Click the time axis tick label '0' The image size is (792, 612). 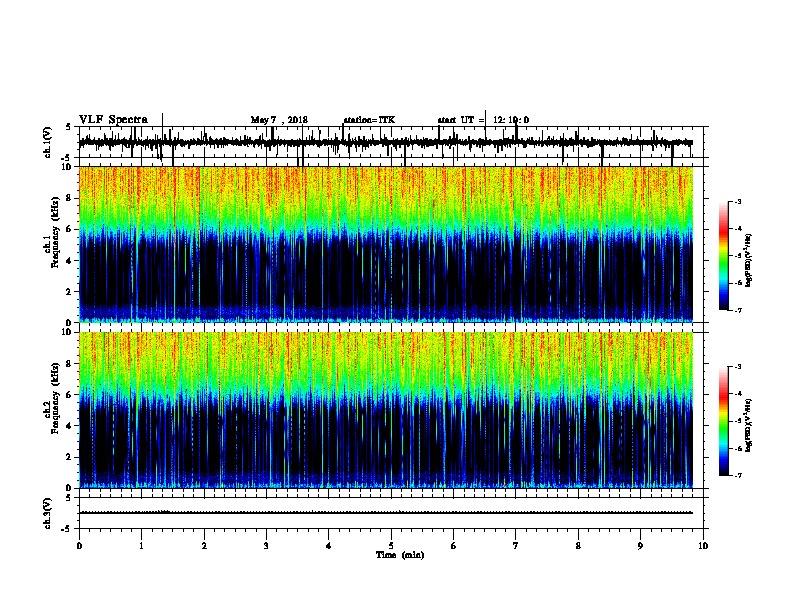click(79, 546)
